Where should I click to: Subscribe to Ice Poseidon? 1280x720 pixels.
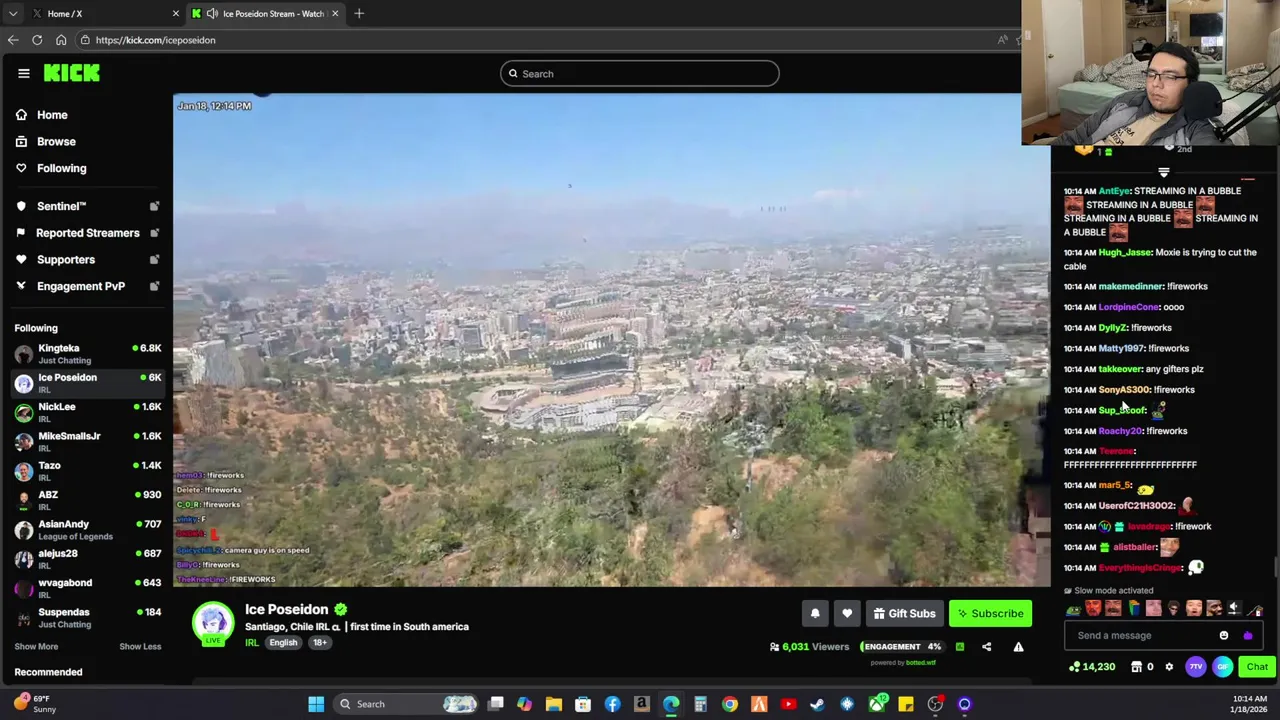990,613
